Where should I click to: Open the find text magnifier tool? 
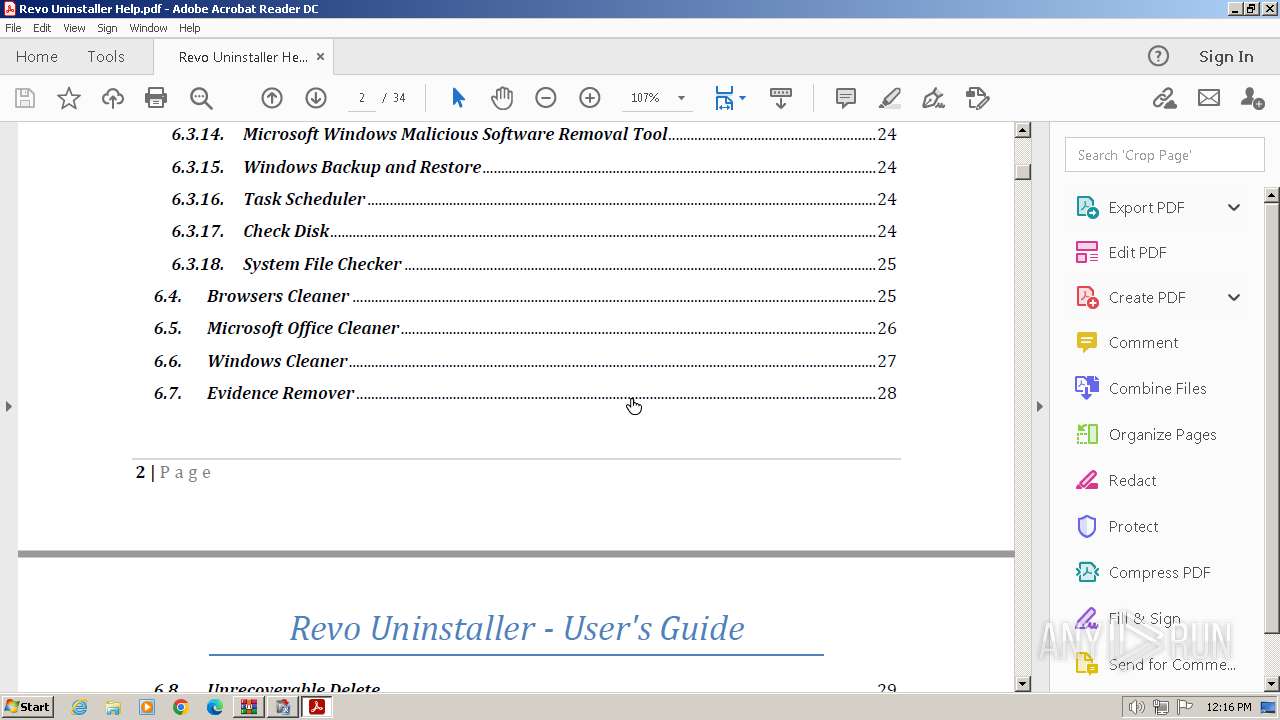tap(201, 98)
